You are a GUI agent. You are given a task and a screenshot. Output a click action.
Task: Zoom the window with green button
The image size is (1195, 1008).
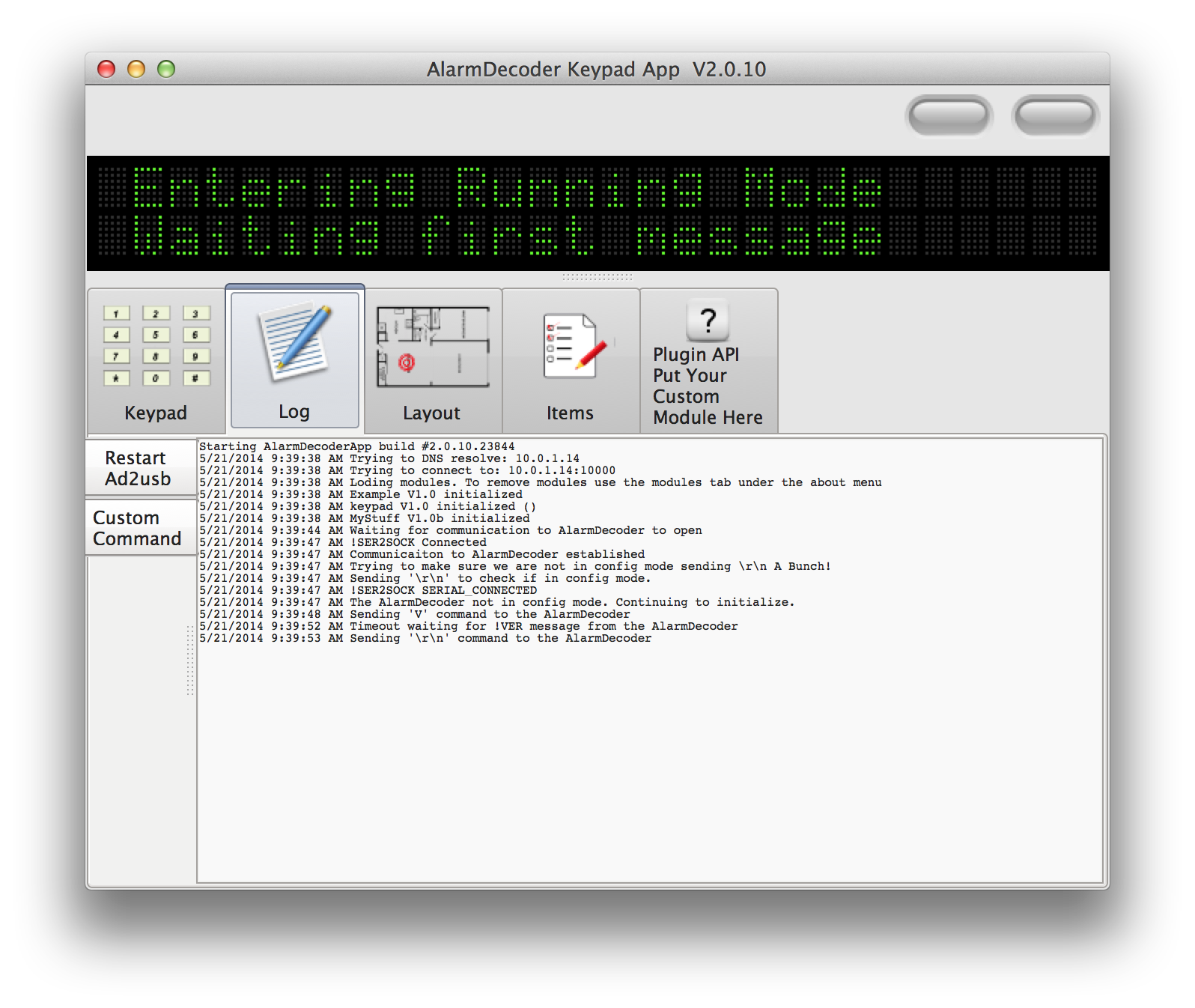click(x=166, y=69)
